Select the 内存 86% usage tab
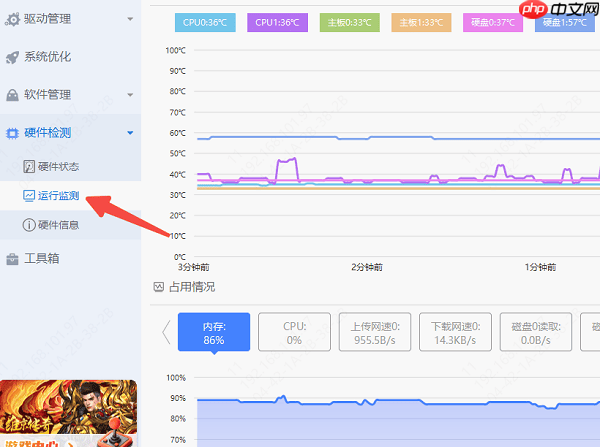Image resolution: width=600 pixels, height=447 pixels. tap(214, 332)
